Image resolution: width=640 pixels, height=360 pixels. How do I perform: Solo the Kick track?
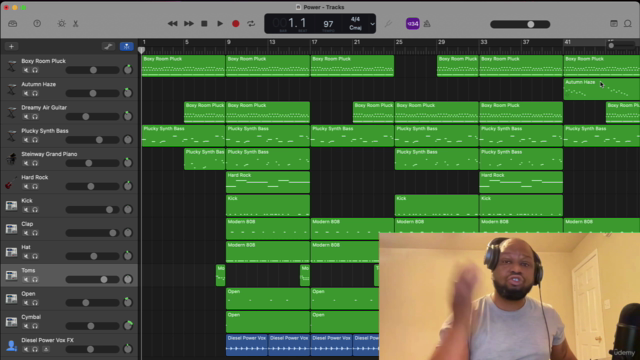(x=35, y=210)
